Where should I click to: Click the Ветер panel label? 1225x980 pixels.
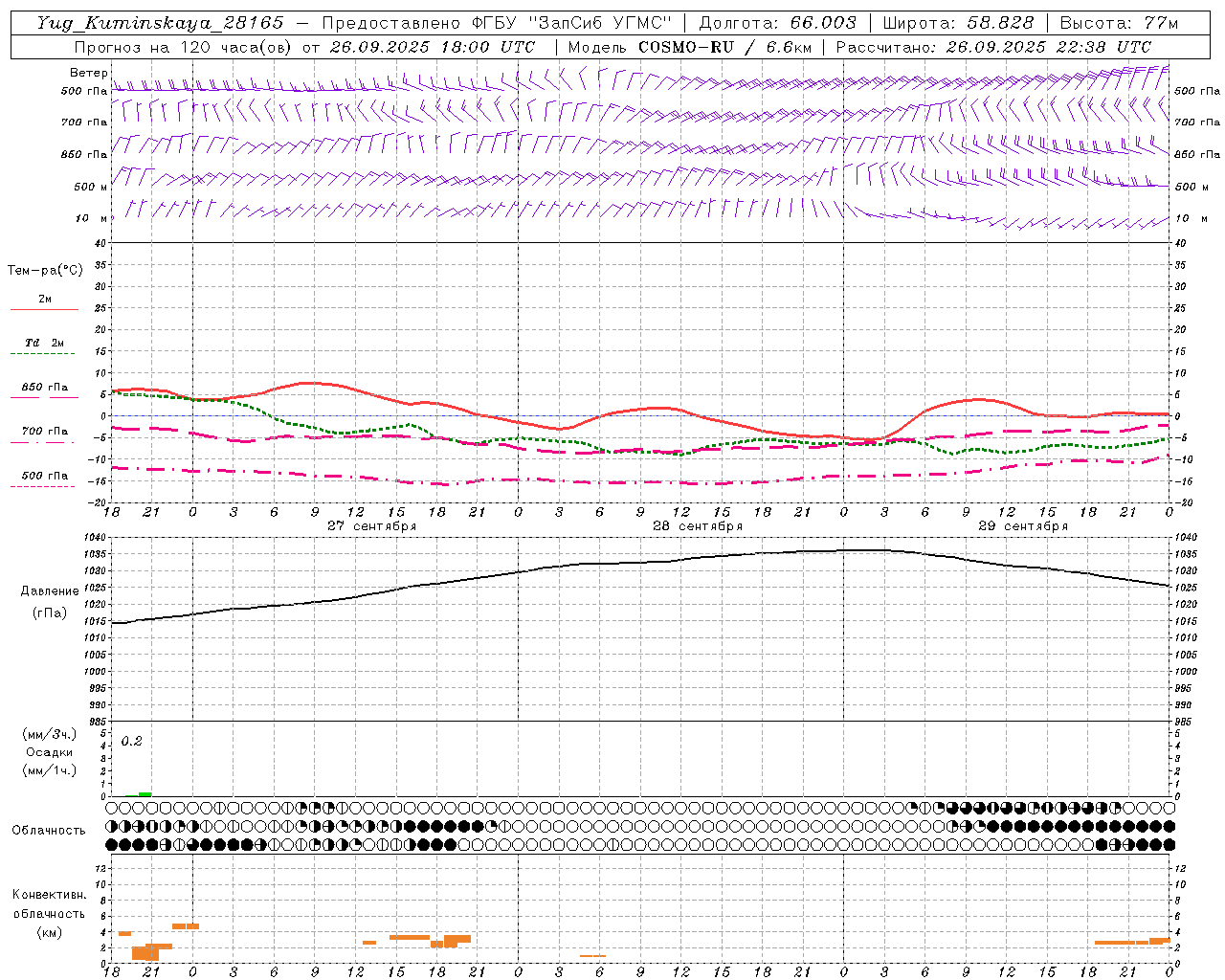(x=89, y=73)
